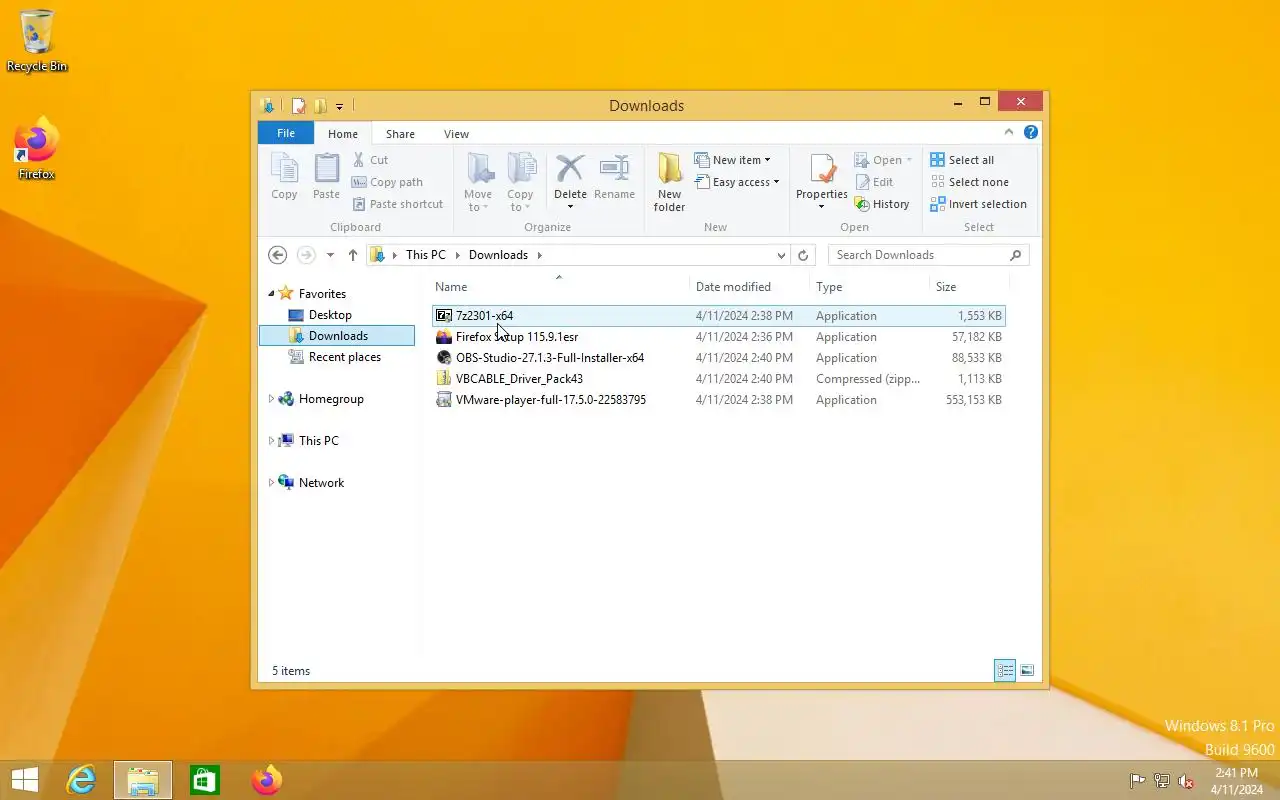
Task: Select Desktop under Favorites
Action: [x=330, y=315]
